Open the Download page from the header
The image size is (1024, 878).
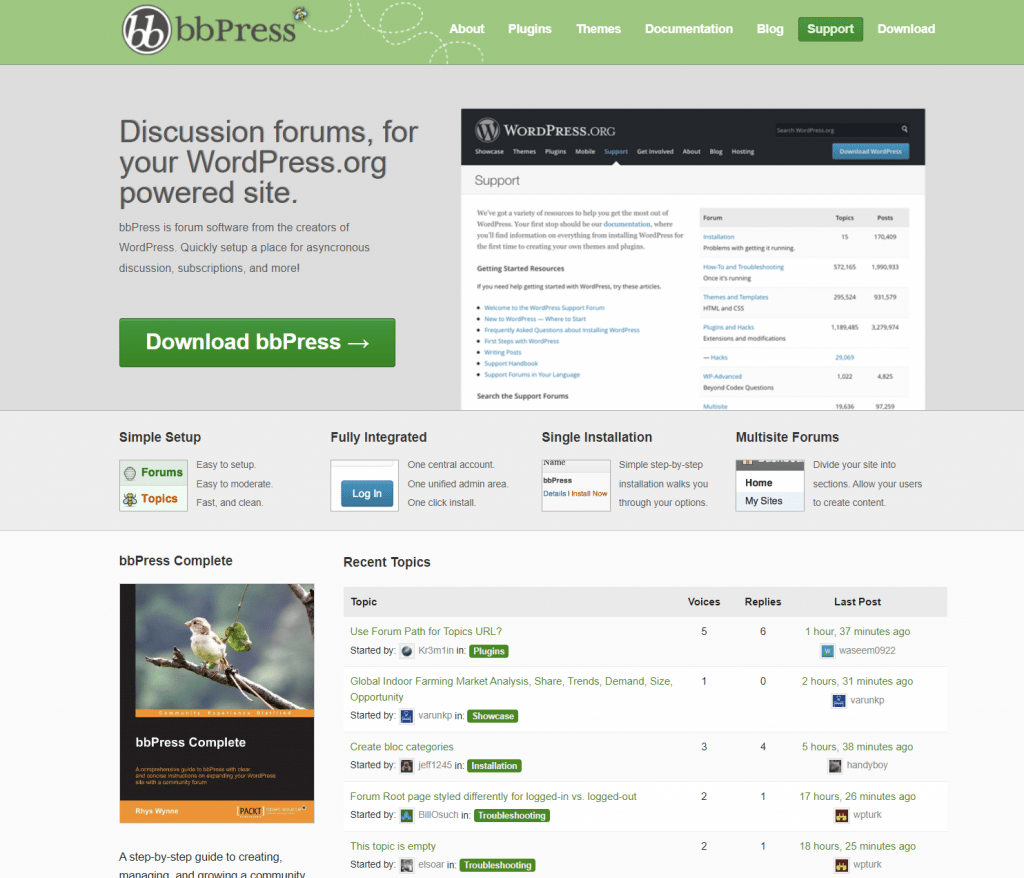pos(906,29)
